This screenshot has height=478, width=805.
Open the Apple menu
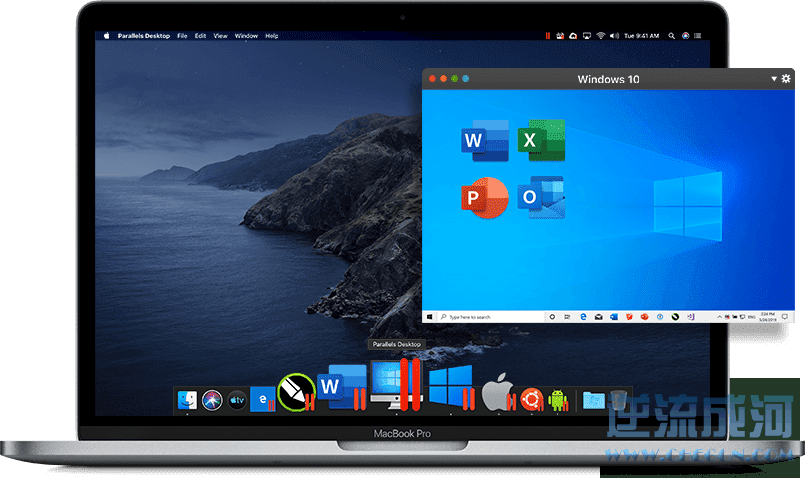[x=107, y=36]
